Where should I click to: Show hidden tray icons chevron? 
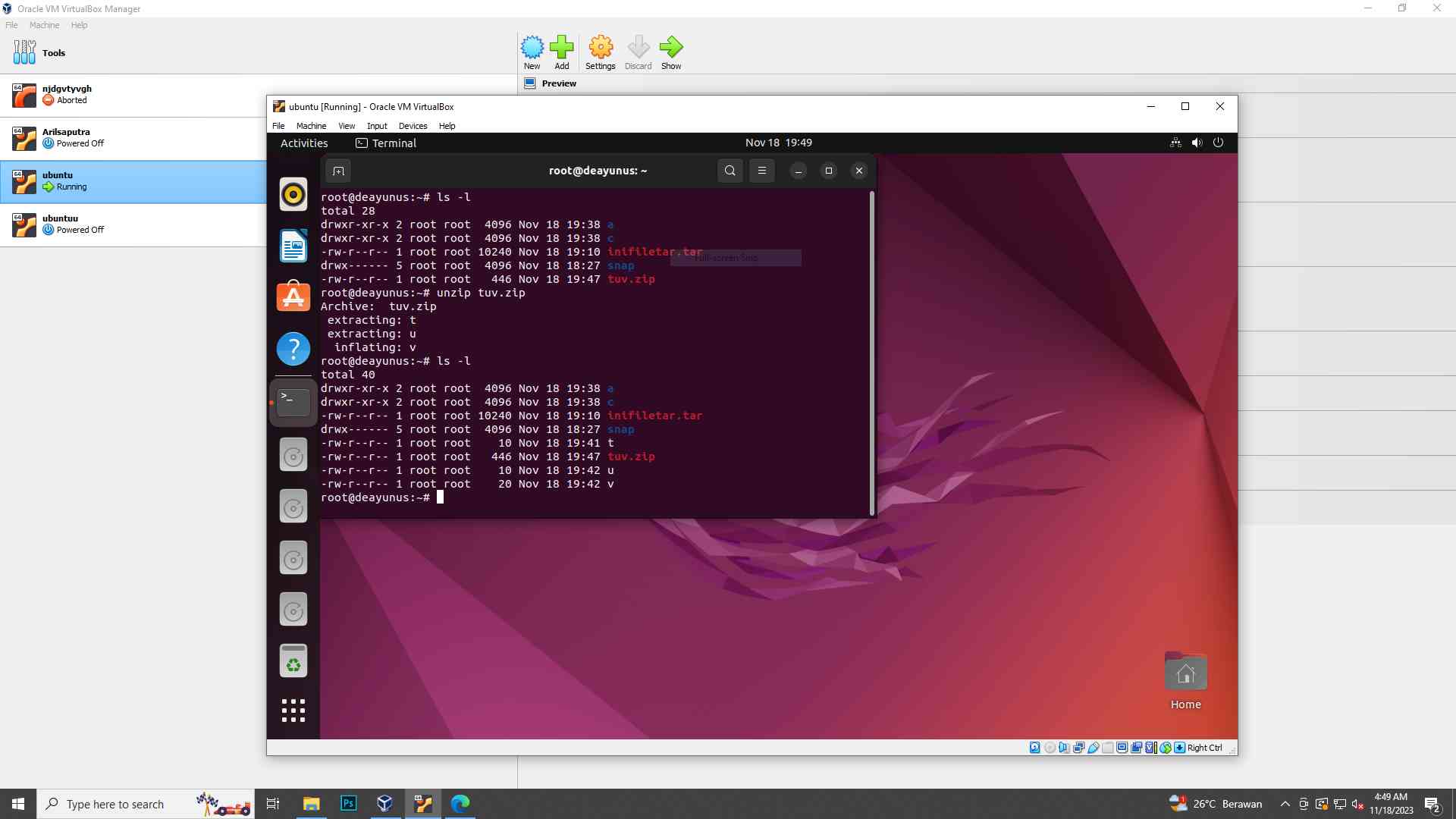(1285, 804)
